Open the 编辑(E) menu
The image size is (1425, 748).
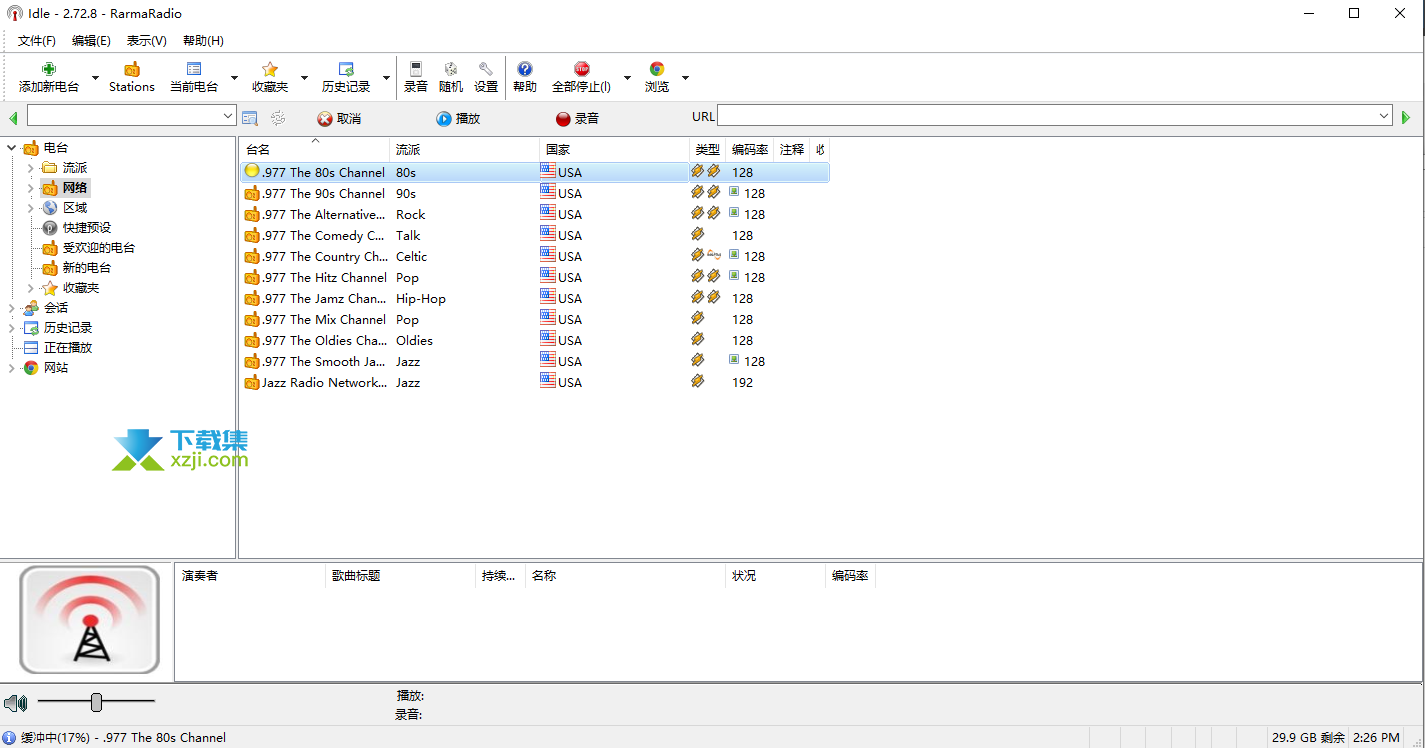[x=91, y=41]
